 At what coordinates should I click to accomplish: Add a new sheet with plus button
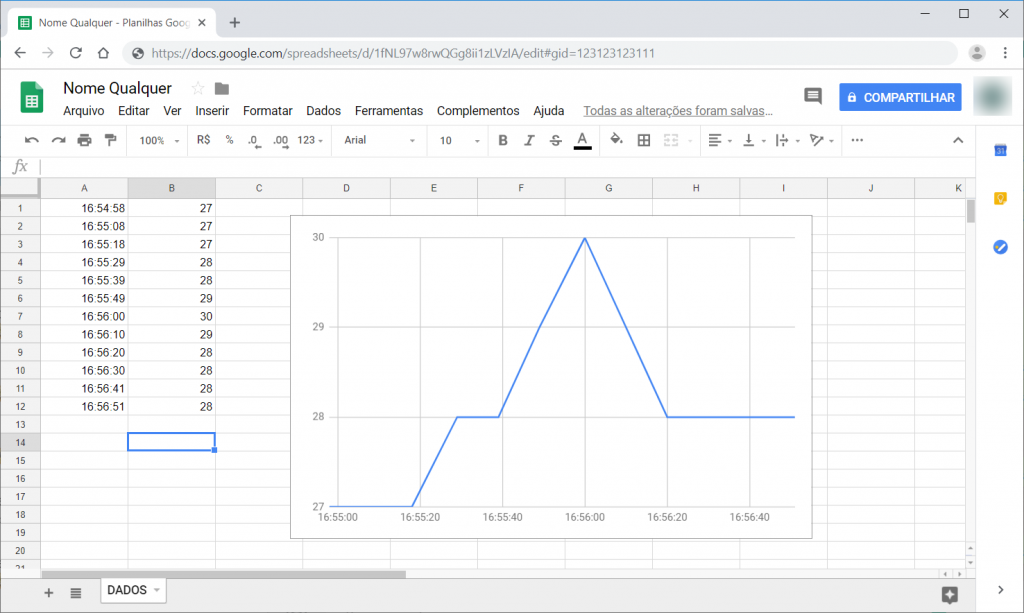click(48, 593)
